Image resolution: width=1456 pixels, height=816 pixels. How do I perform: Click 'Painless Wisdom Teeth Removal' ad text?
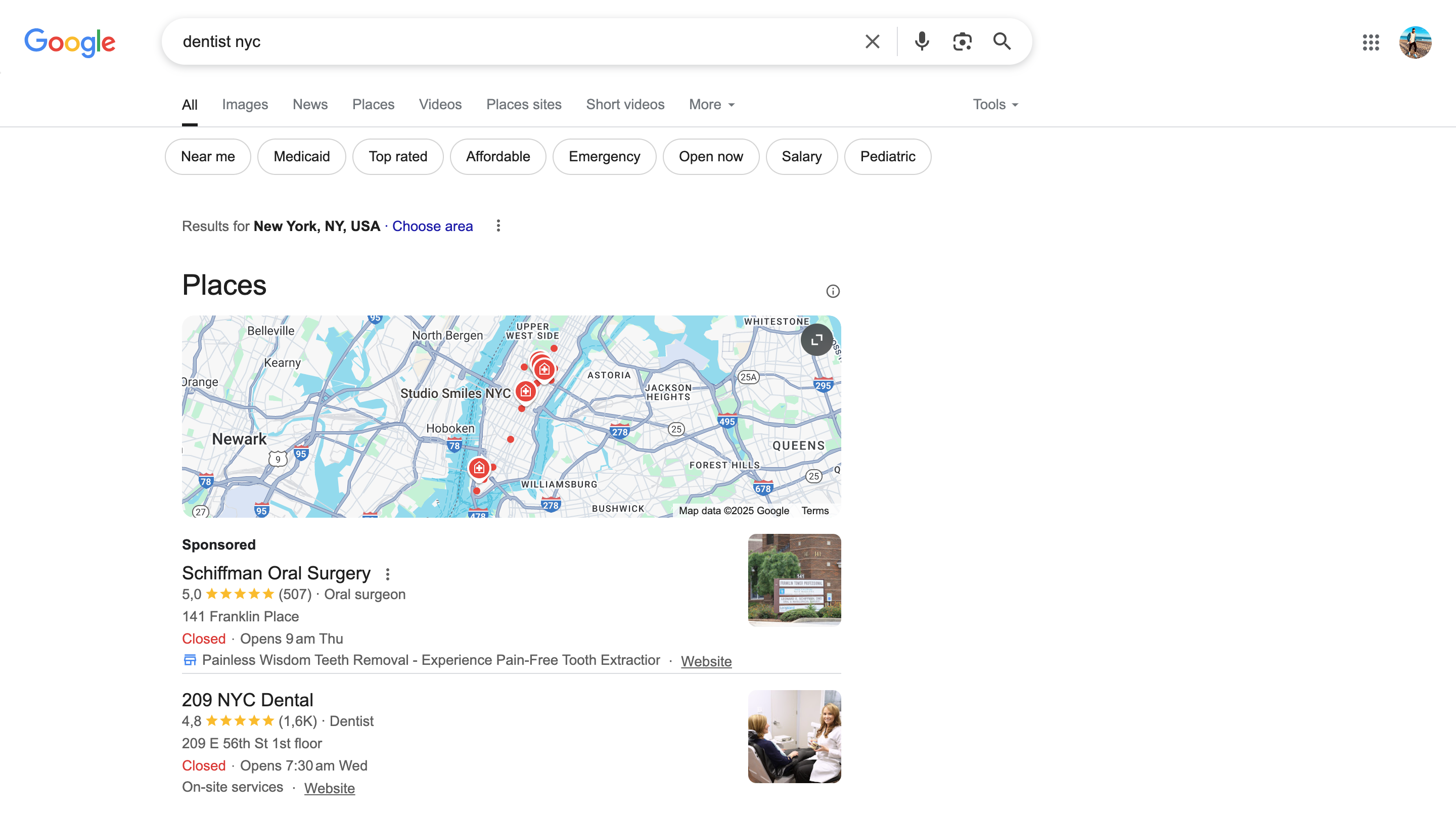431,660
